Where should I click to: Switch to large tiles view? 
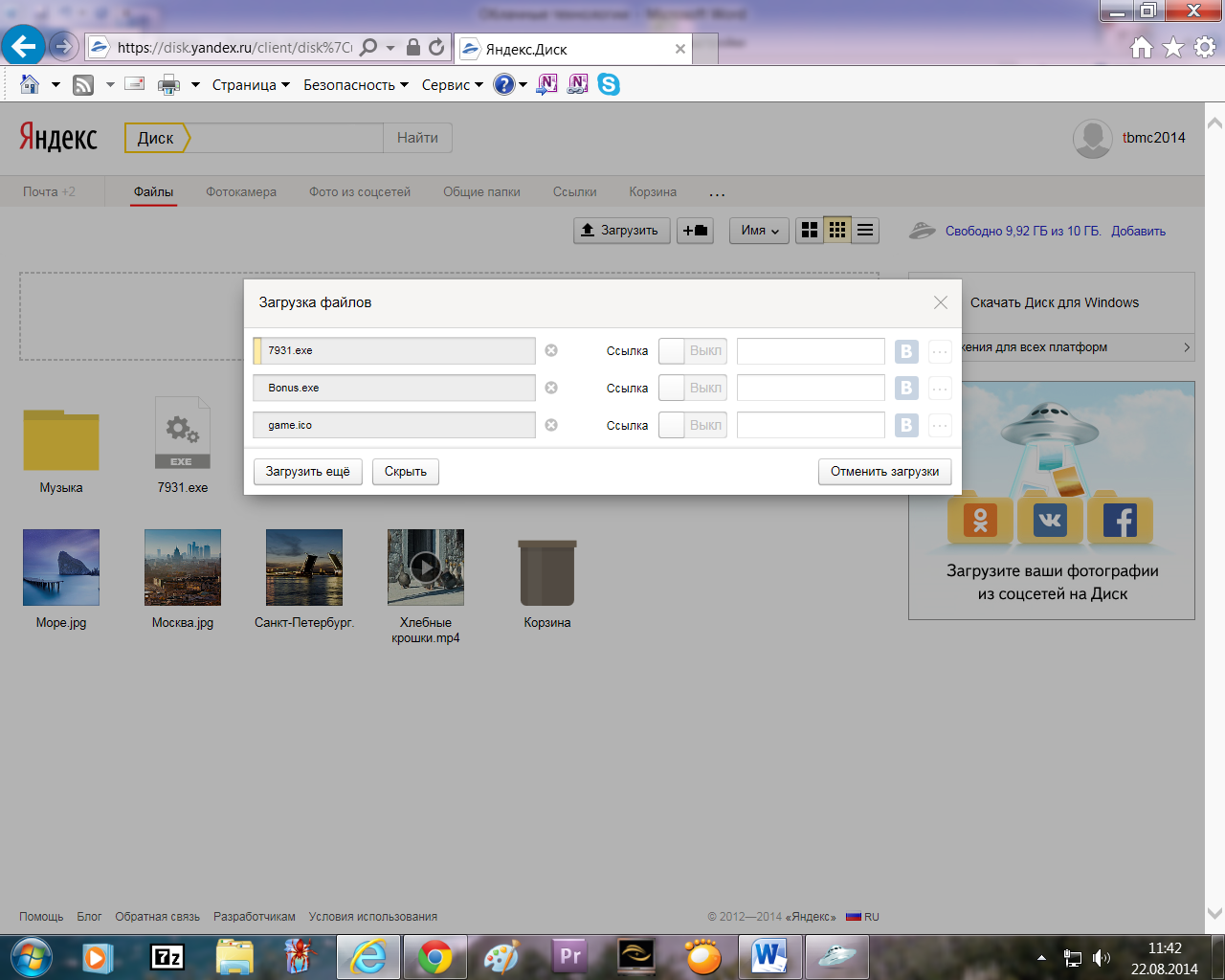coord(810,230)
